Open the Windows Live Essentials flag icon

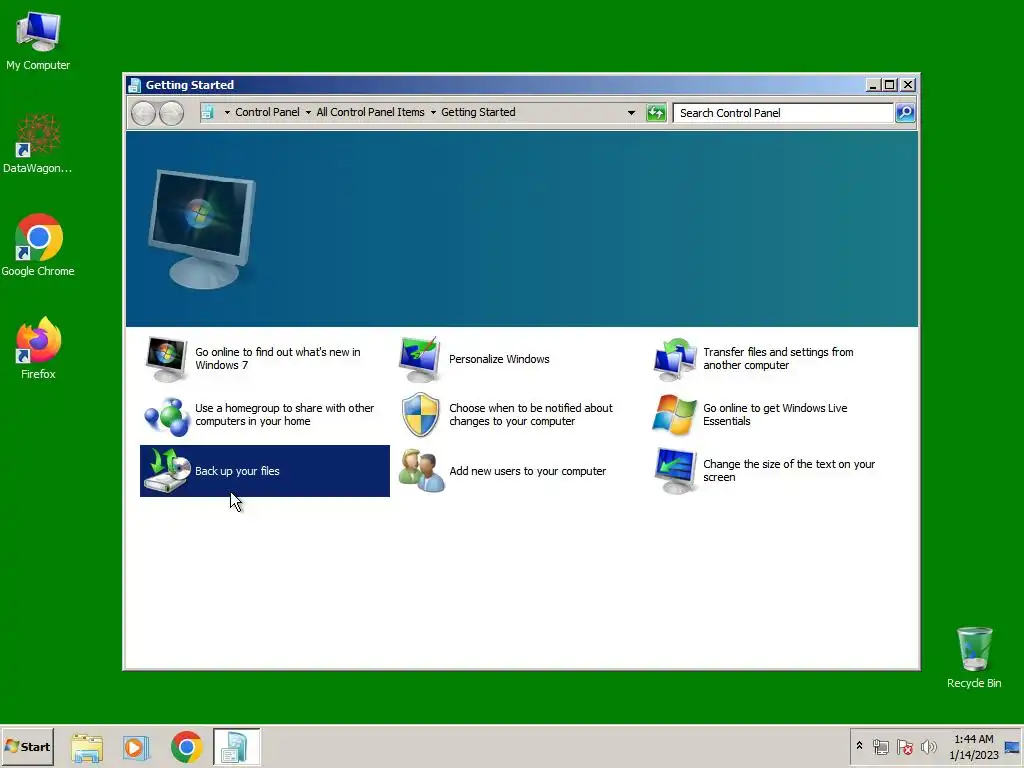coord(675,415)
